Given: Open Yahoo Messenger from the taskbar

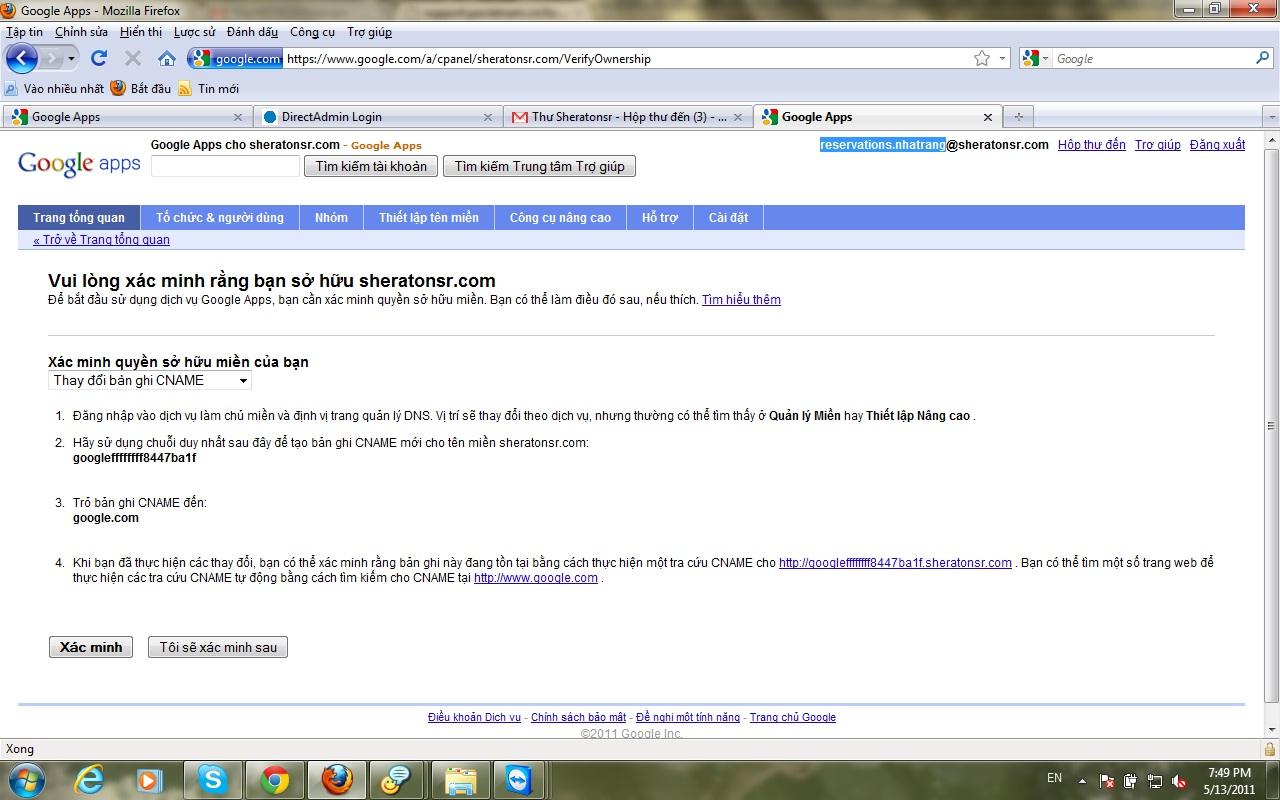Looking at the screenshot, I should [397, 780].
